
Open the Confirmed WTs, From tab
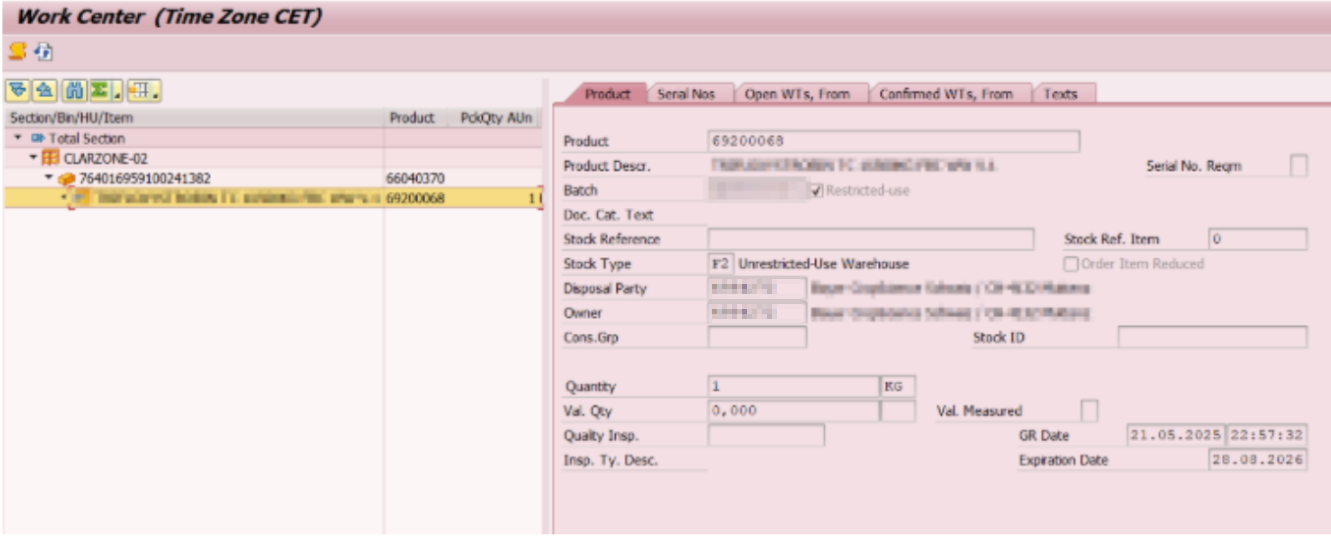[945, 94]
